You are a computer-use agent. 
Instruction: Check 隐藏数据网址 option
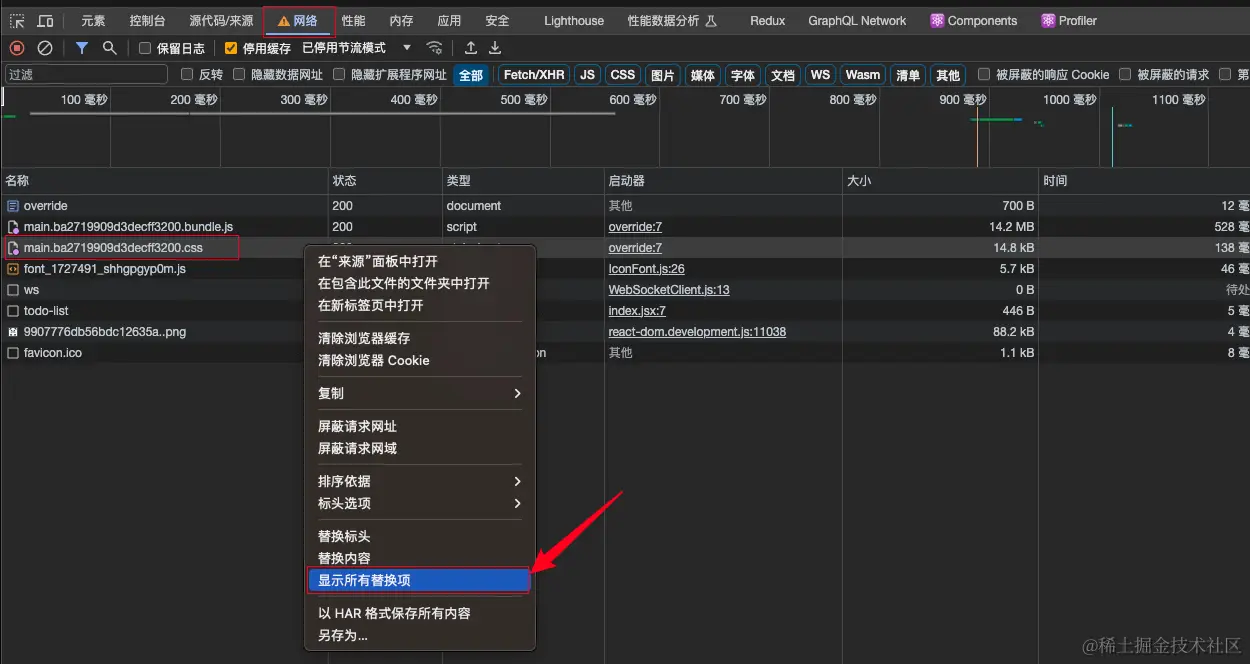tap(239, 75)
